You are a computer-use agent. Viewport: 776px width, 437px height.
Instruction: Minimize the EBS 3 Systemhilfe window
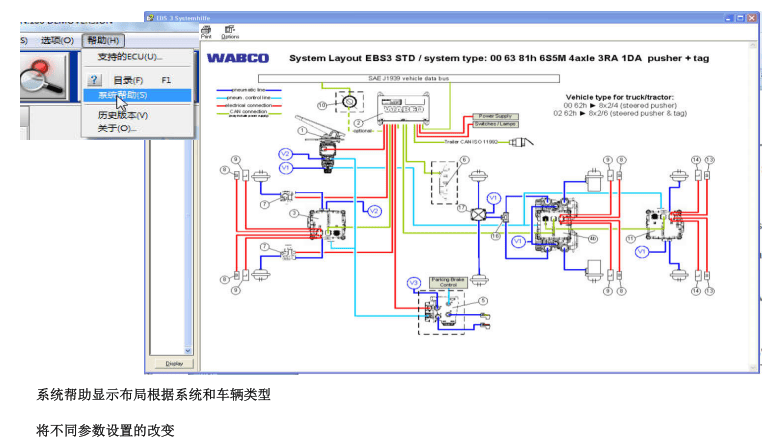click(728, 18)
